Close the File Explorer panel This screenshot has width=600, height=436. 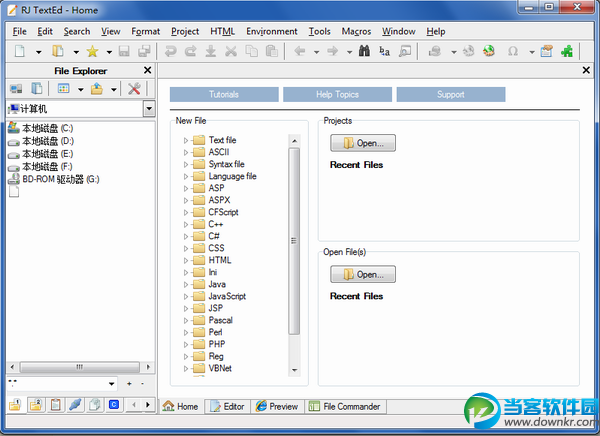(x=147, y=70)
